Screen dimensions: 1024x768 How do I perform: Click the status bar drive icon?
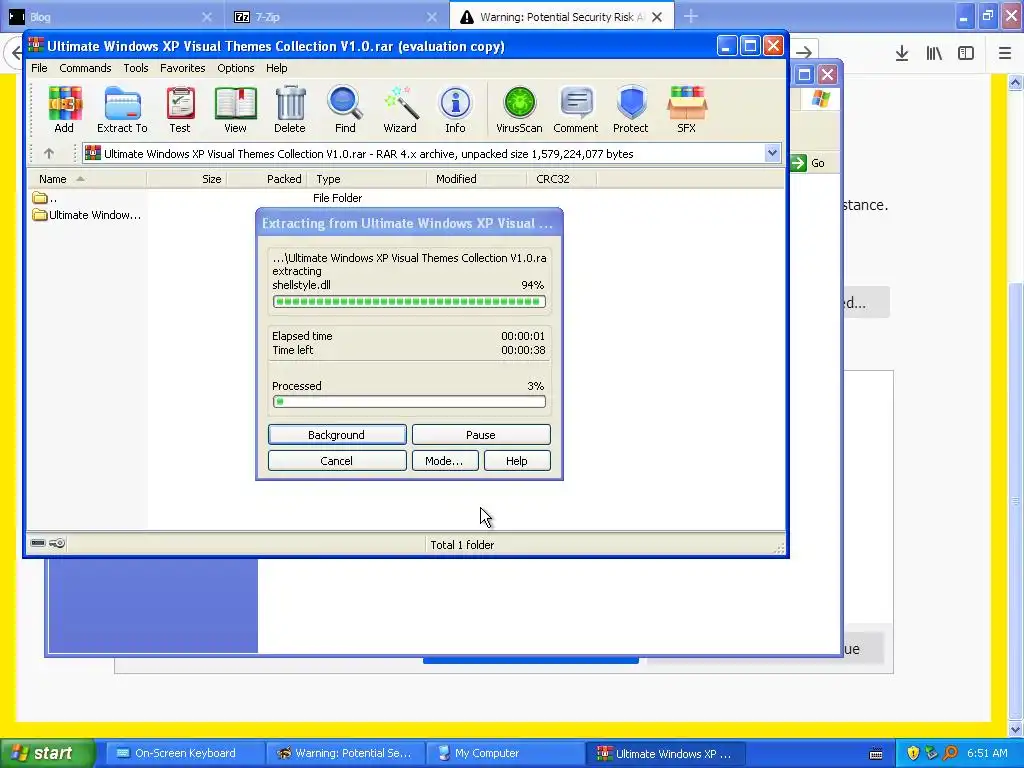pos(38,543)
